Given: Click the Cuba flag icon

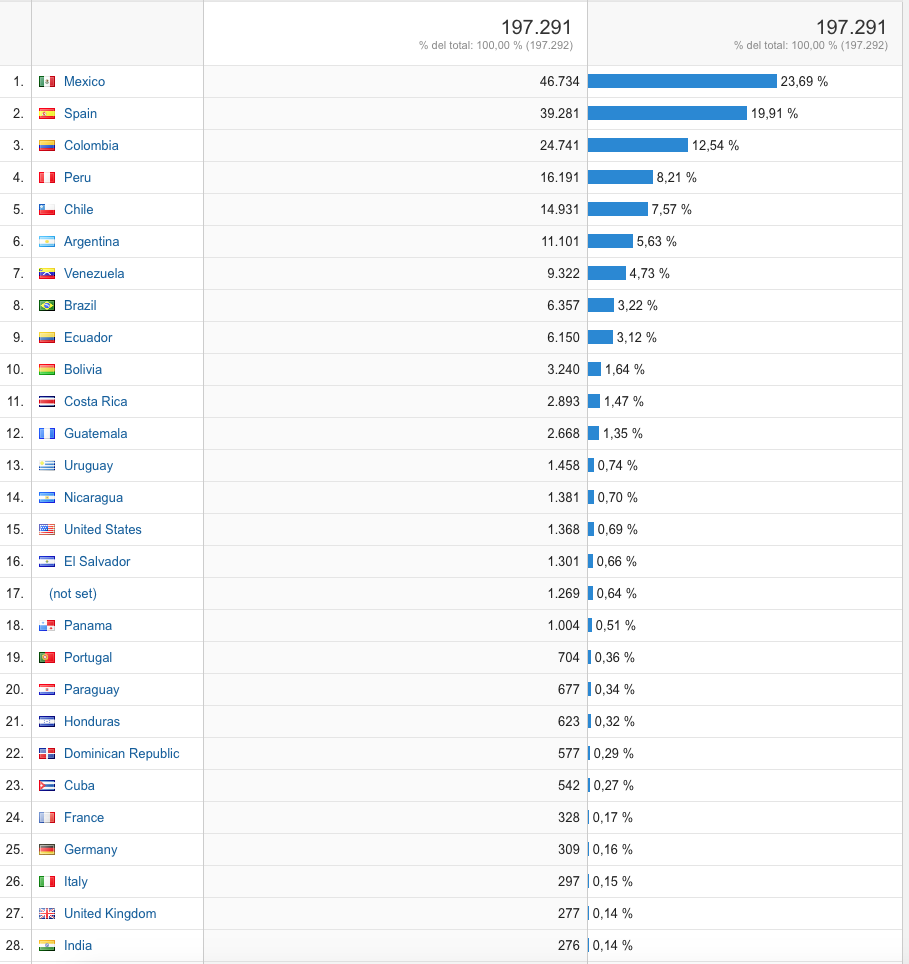Looking at the screenshot, I should [x=47, y=786].
